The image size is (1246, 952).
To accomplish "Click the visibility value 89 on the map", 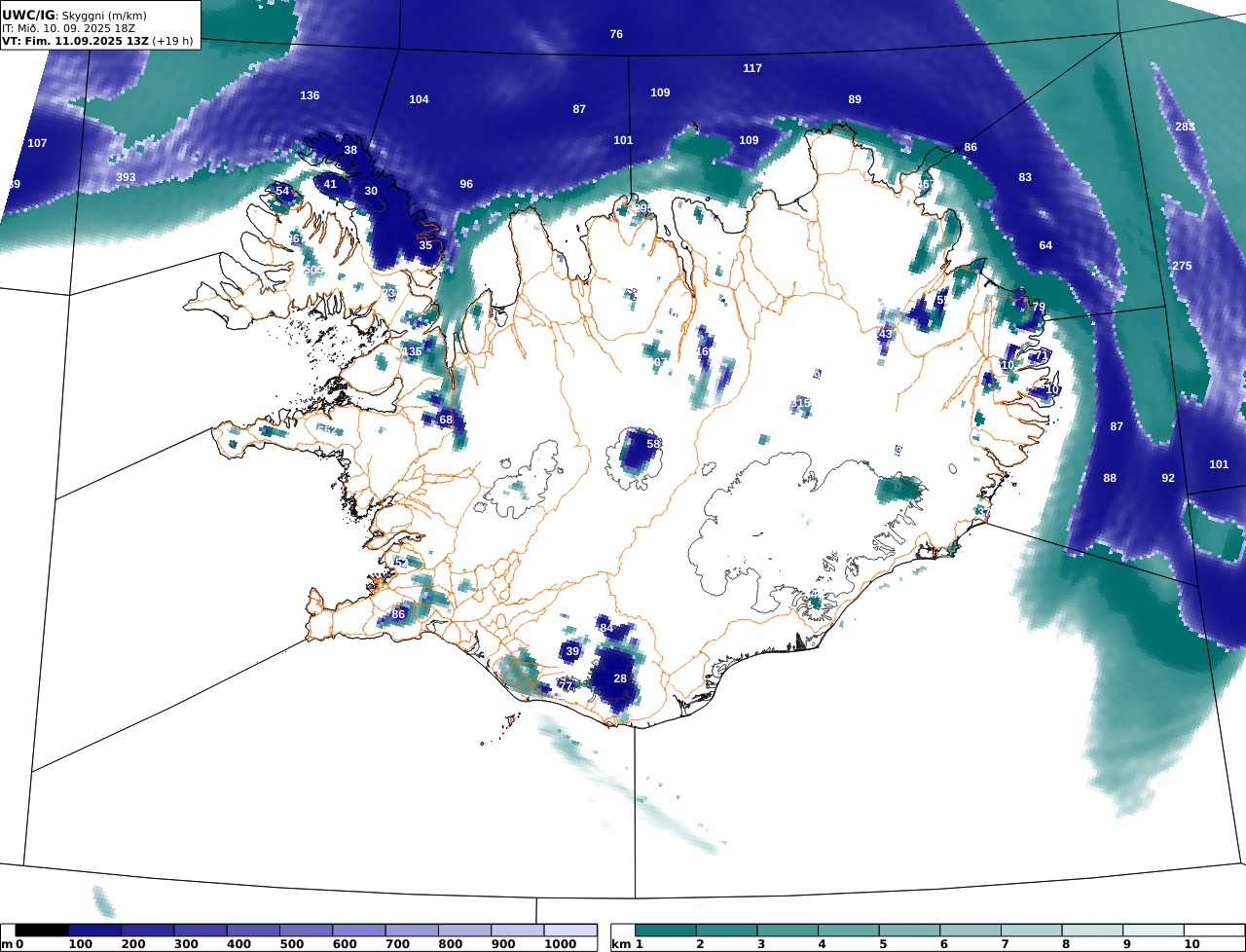I will (855, 99).
